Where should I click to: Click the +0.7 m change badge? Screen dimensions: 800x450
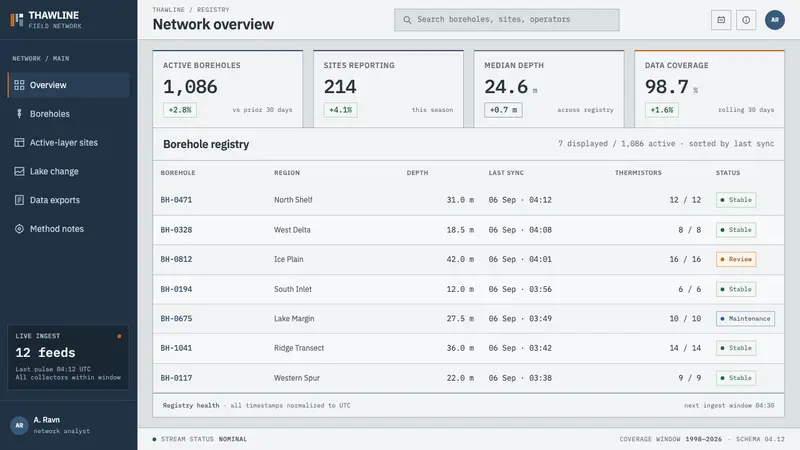click(503, 110)
